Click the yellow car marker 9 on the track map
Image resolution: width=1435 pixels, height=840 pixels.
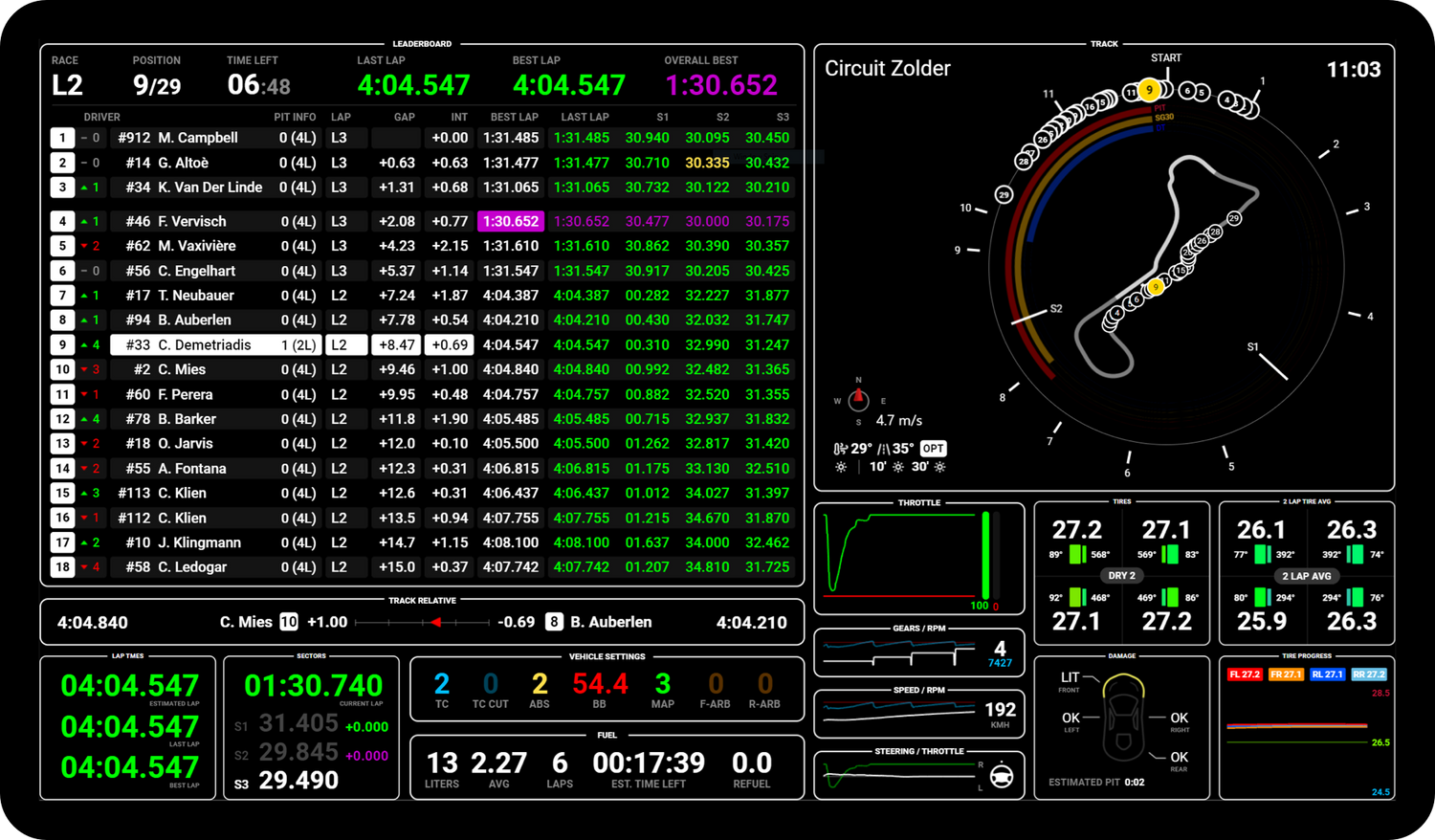[1150, 90]
